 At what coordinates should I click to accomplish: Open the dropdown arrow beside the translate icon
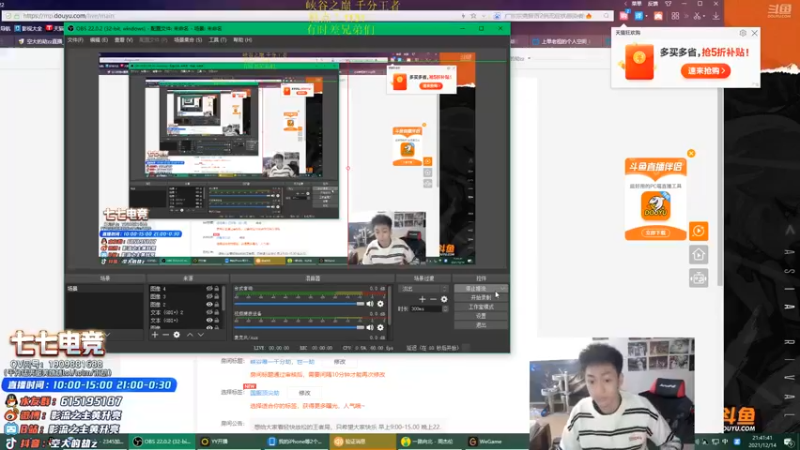click(x=646, y=16)
